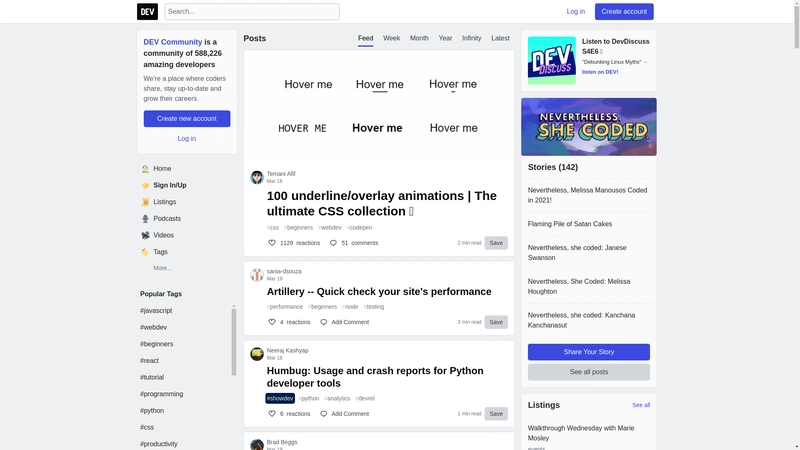
Task: Switch to the Infinity tab
Action: 471,38
